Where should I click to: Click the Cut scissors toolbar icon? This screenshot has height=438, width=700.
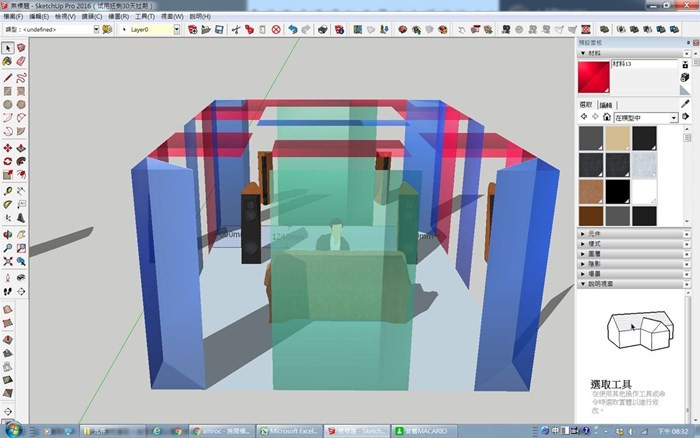click(x=236, y=29)
